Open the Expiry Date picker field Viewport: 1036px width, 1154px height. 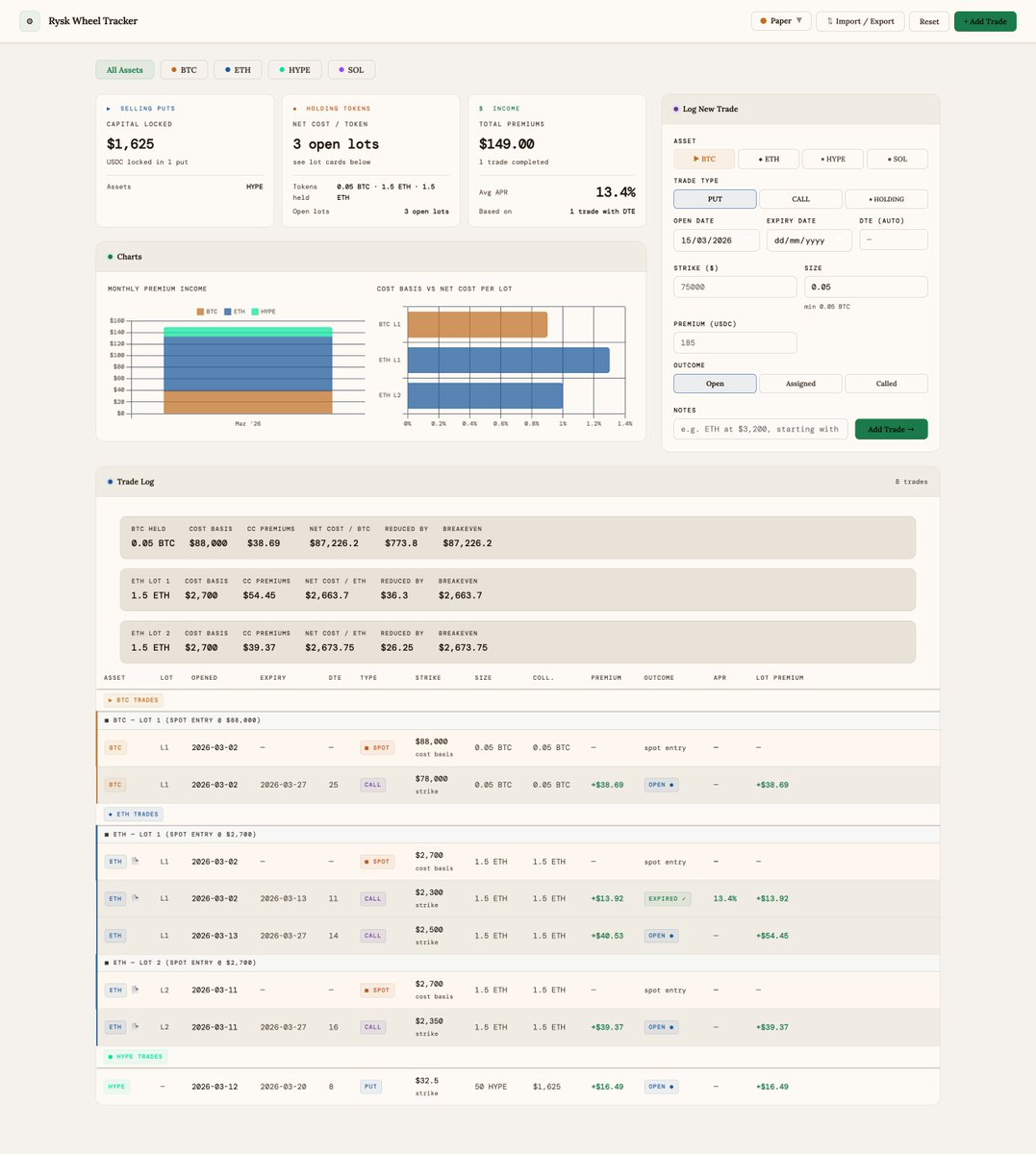pyautogui.click(x=808, y=240)
